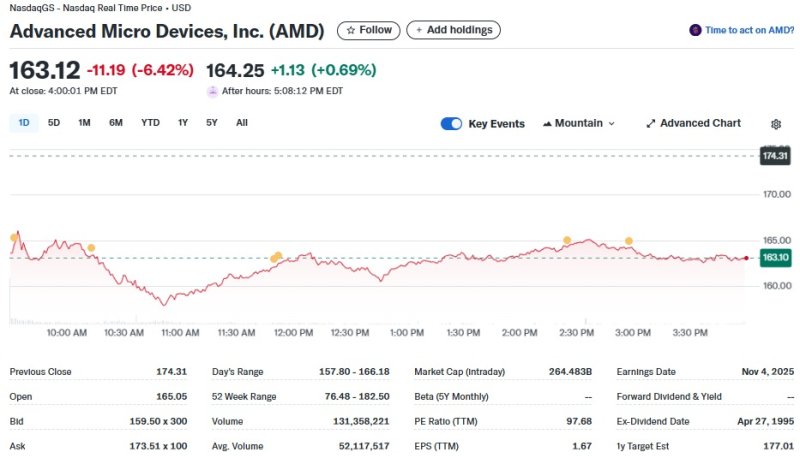This screenshot has width=800, height=458.
Task: Click key event marker near 3:00 PM
Action: click(629, 241)
